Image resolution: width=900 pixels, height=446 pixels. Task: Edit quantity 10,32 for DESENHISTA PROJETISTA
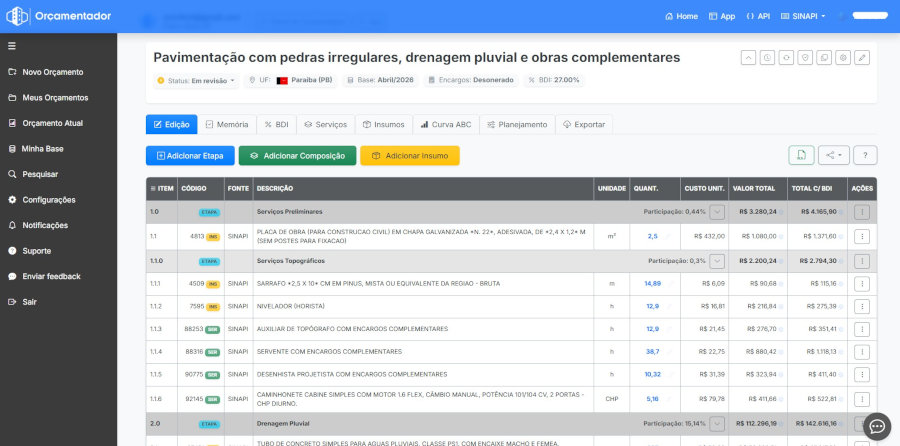pyautogui.click(x=653, y=374)
